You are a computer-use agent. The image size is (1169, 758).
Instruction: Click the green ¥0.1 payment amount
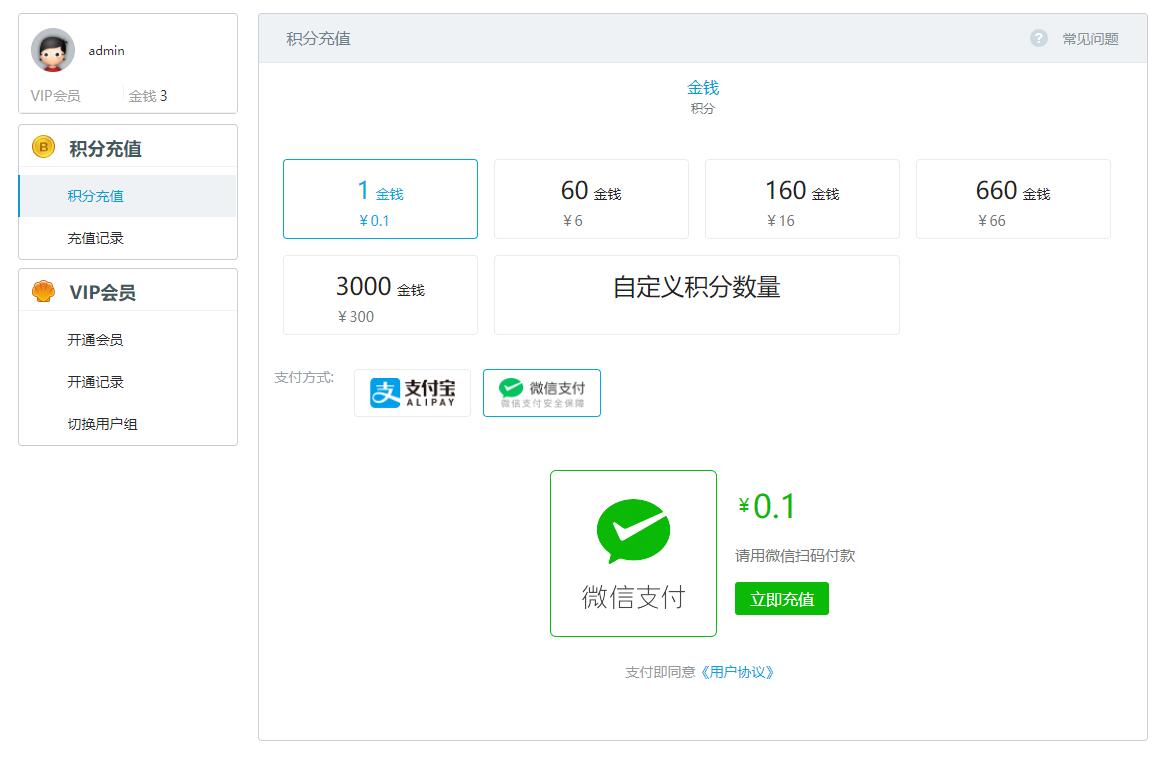click(x=766, y=507)
